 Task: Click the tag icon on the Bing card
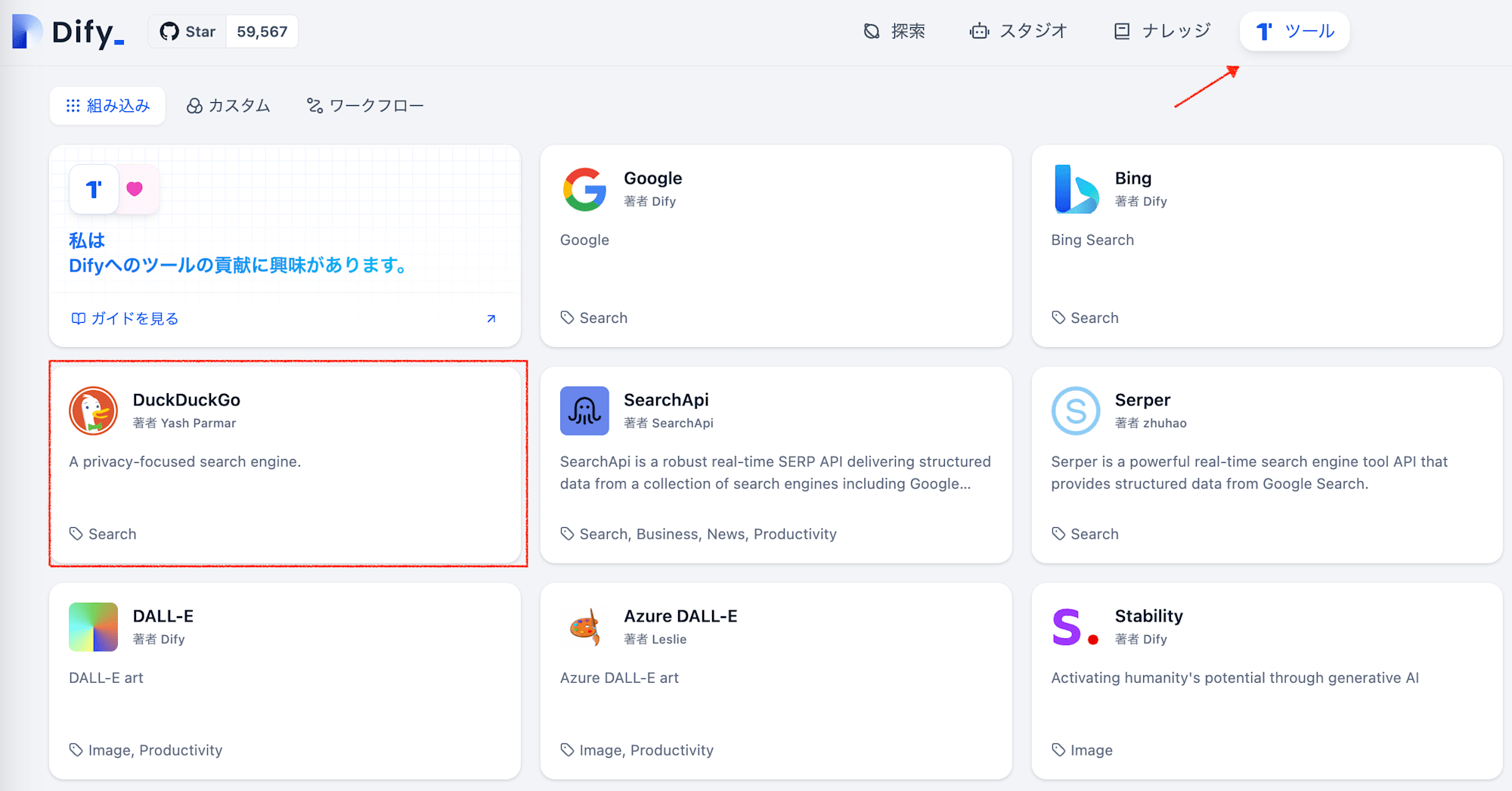(1058, 318)
